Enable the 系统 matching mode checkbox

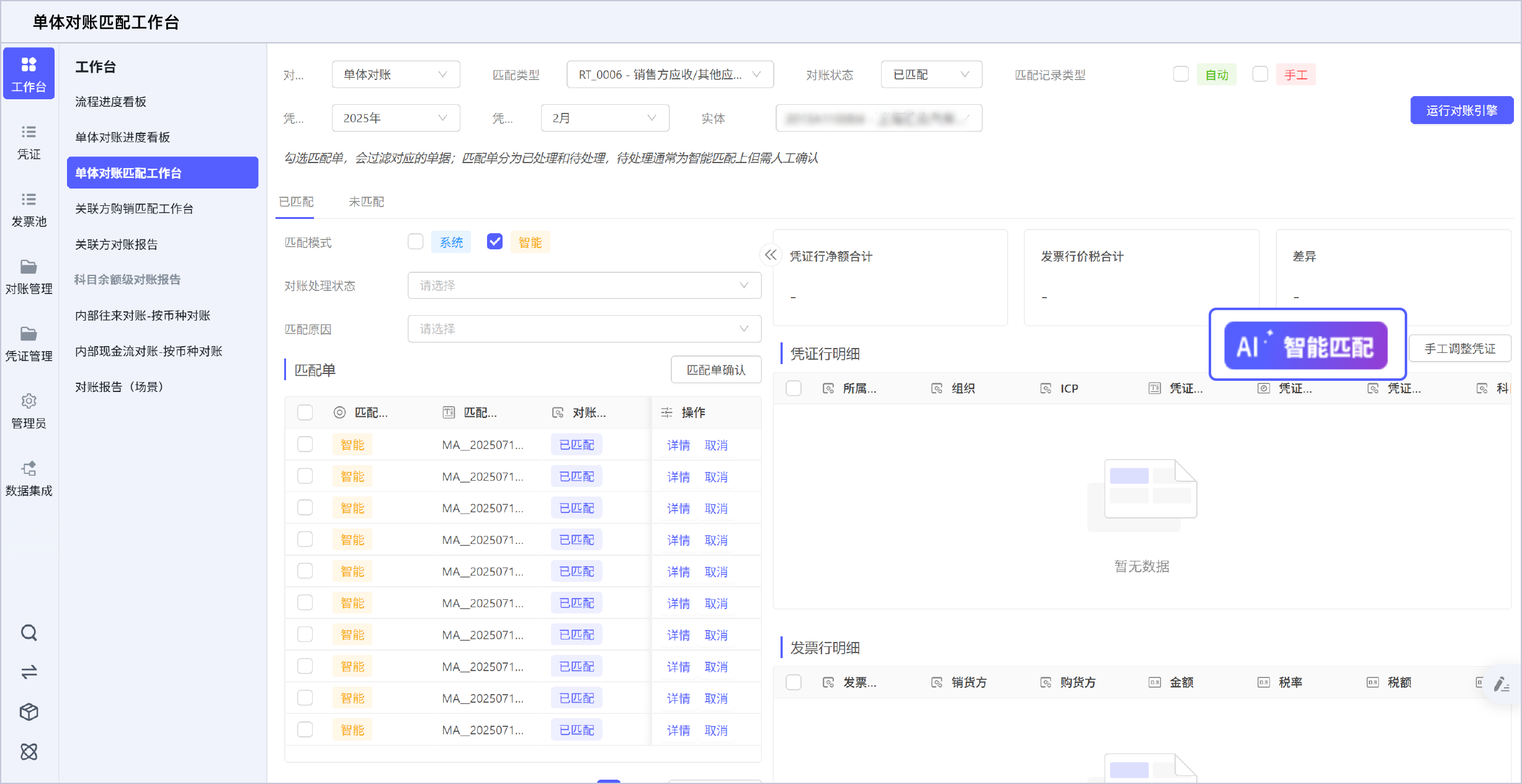(x=416, y=242)
